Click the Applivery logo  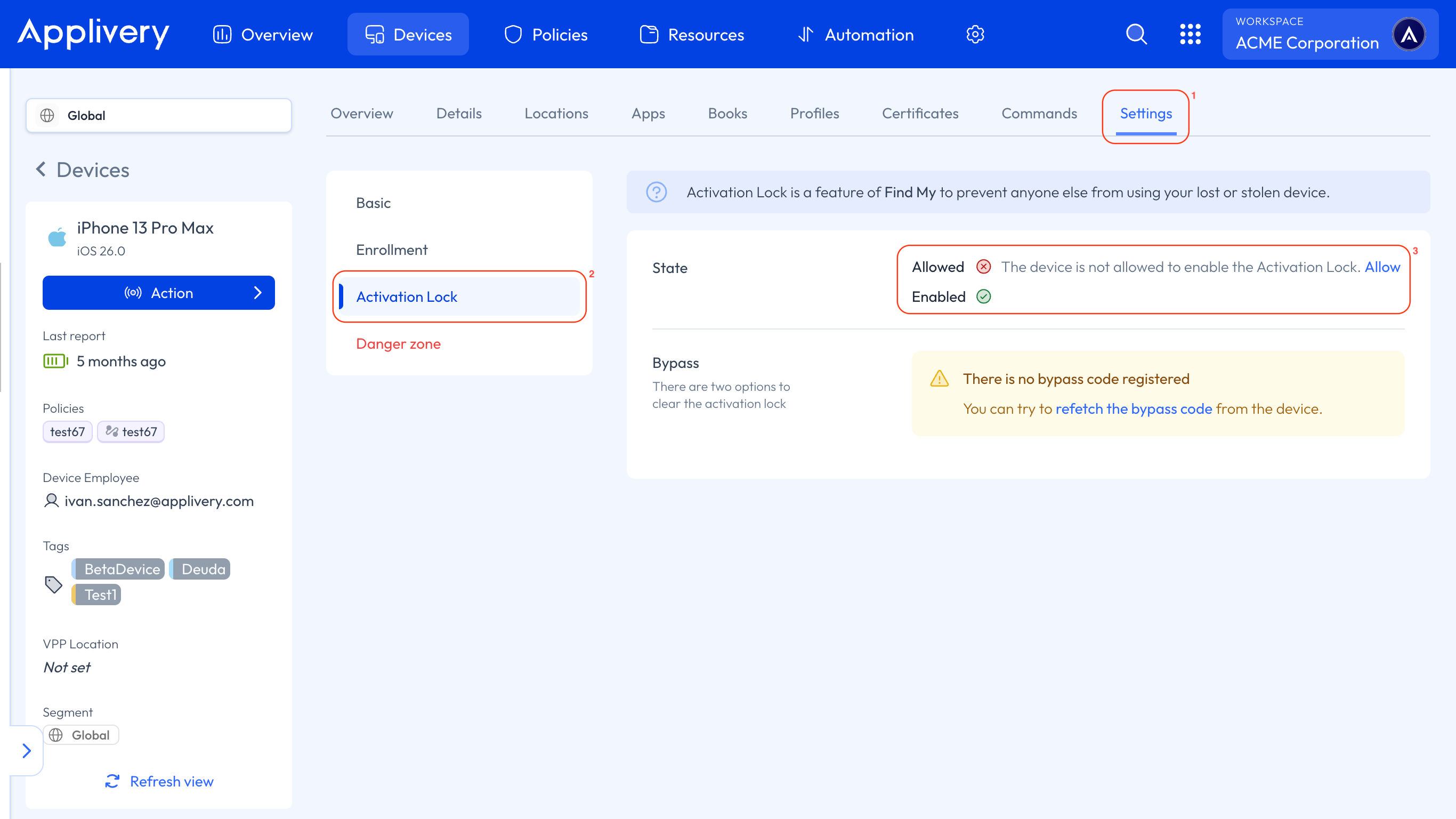(93, 34)
